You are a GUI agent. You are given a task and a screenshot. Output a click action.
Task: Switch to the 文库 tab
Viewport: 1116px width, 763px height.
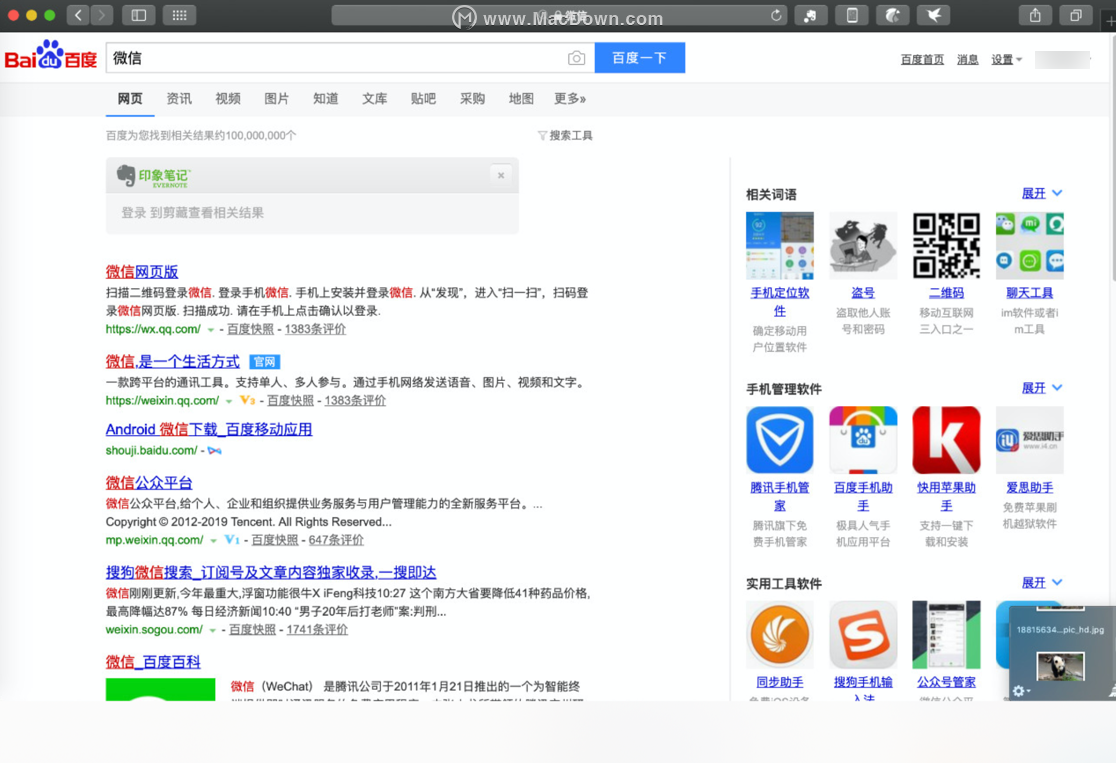(x=374, y=98)
